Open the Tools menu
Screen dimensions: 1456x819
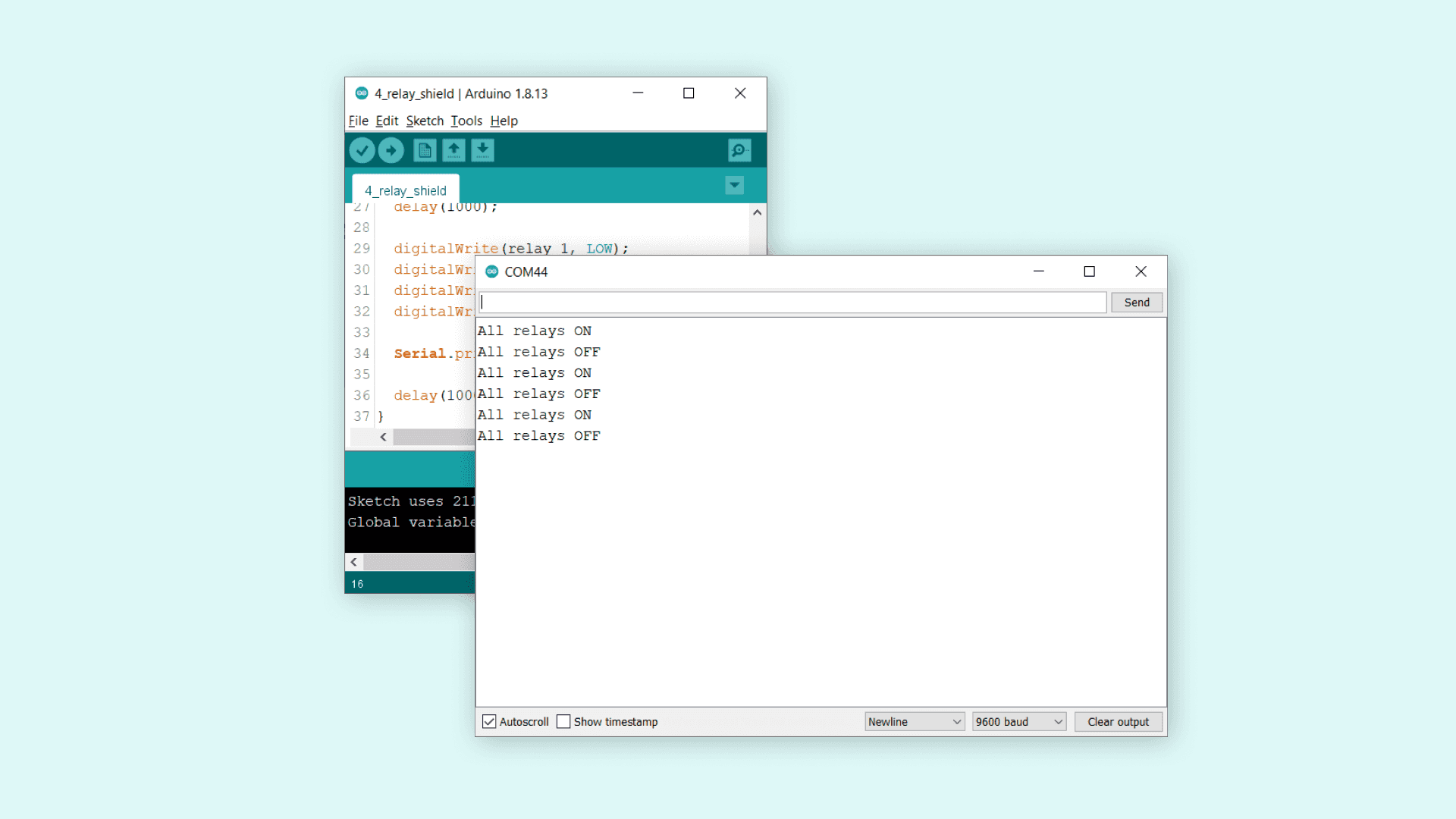[466, 121]
